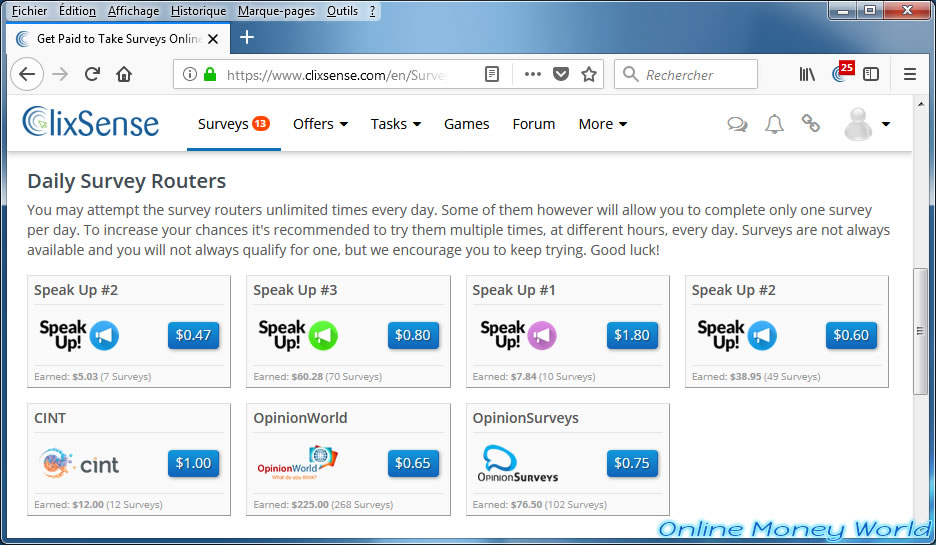Open the Historique menu
This screenshot has height=545, width=936.
198,11
